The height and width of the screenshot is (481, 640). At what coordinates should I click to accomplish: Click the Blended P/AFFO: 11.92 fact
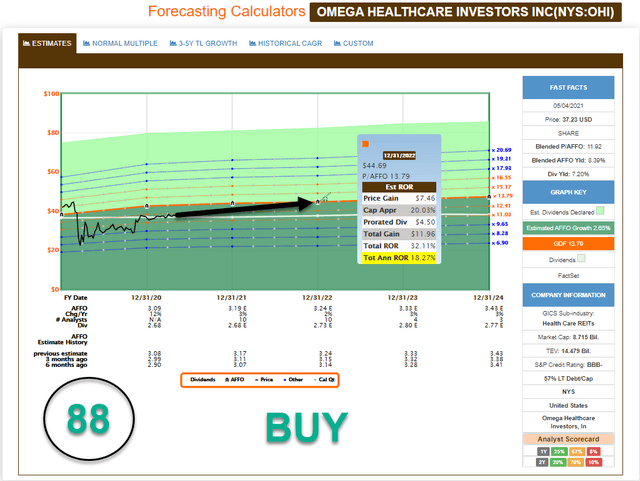click(568, 147)
